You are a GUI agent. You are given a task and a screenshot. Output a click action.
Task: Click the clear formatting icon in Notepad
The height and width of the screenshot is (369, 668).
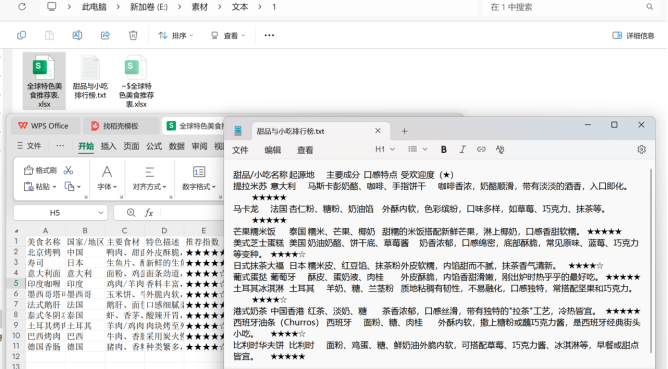click(x=500, y=150)
